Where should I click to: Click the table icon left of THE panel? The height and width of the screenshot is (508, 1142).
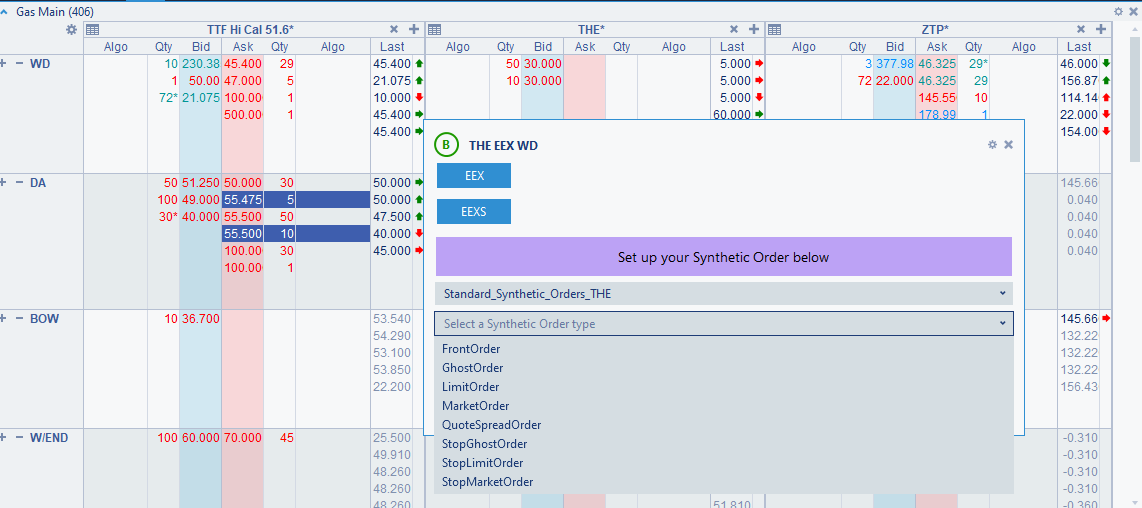pyautogui.click(x=435, y=30)
